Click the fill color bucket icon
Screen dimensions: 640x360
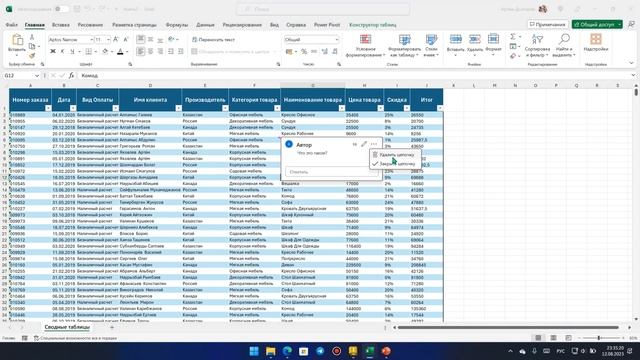tap(105, 51)
